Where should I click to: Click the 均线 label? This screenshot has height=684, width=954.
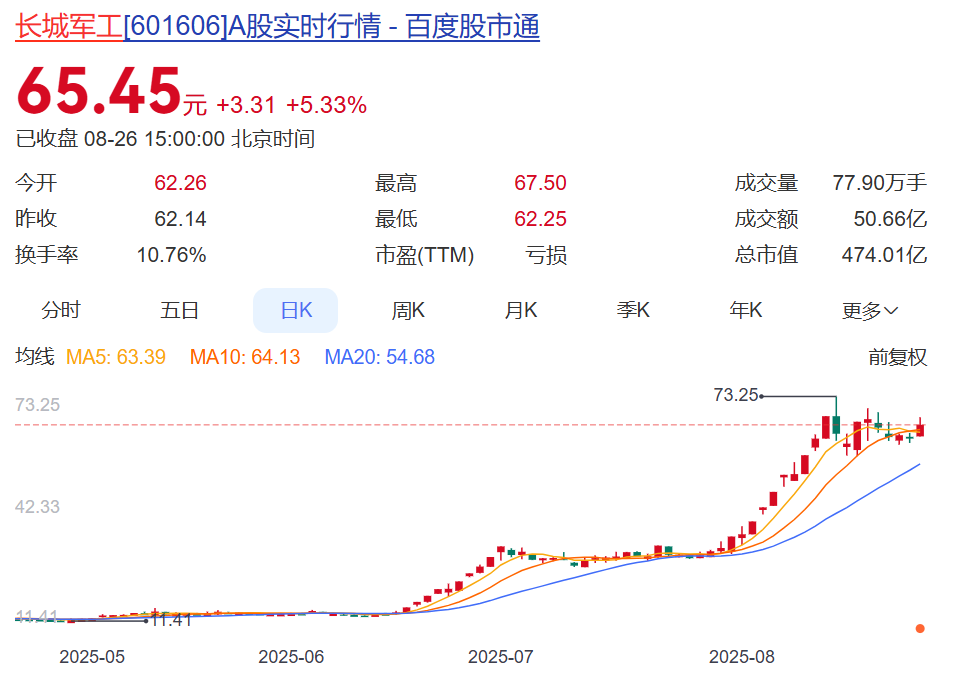35,357
